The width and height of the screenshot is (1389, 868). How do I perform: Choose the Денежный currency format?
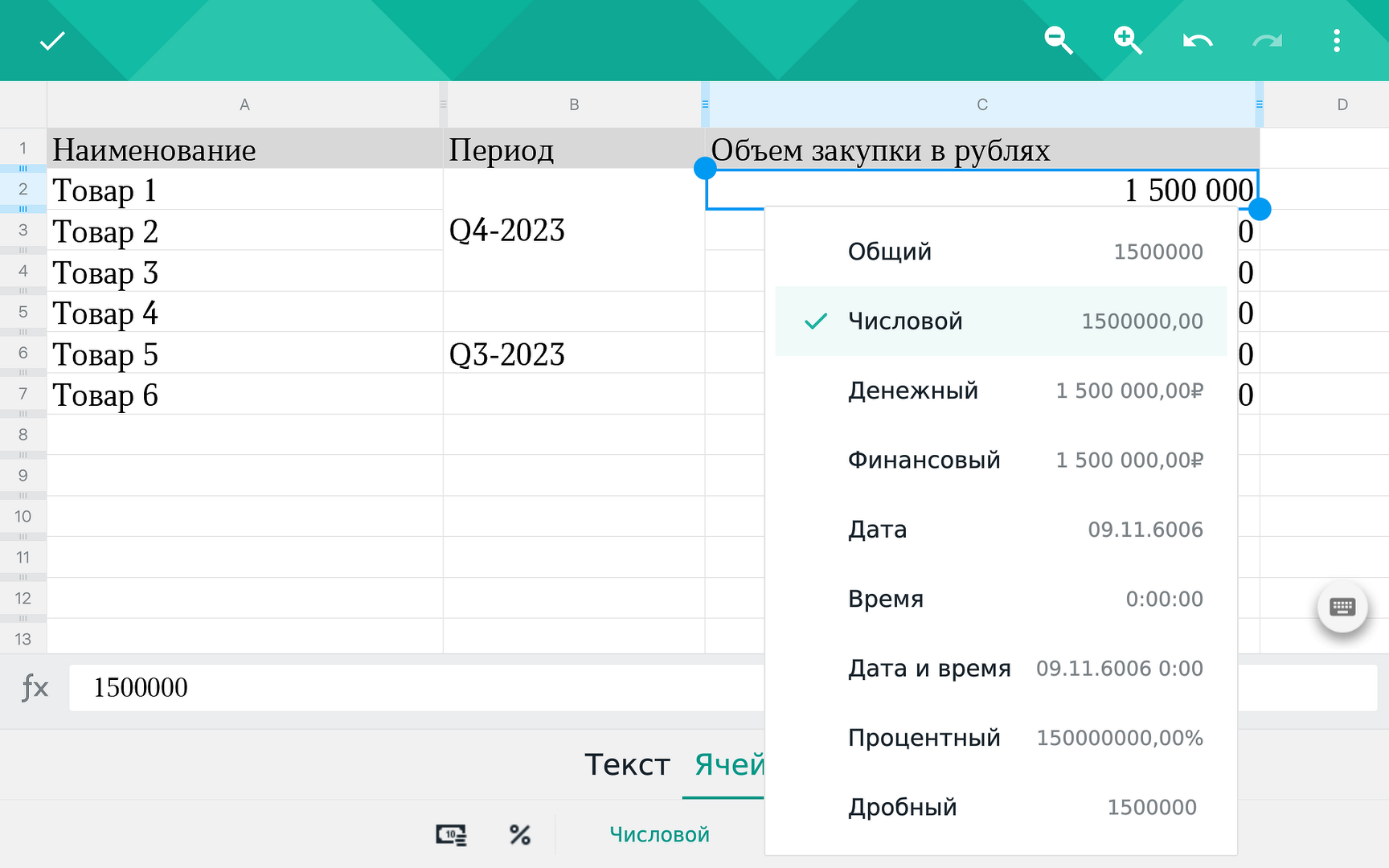tap(1001, 391)
